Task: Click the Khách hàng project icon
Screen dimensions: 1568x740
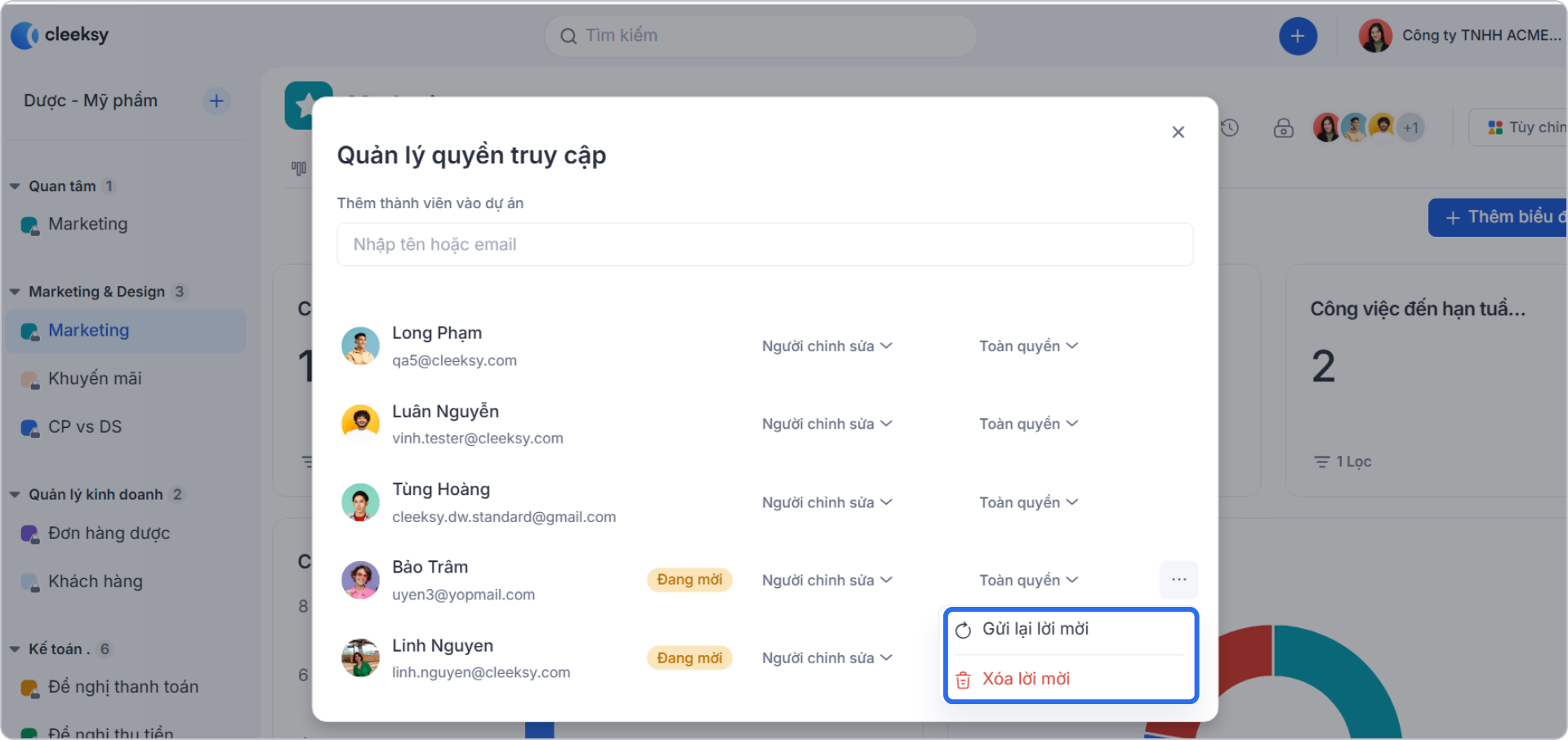Action: click(30, 582)
